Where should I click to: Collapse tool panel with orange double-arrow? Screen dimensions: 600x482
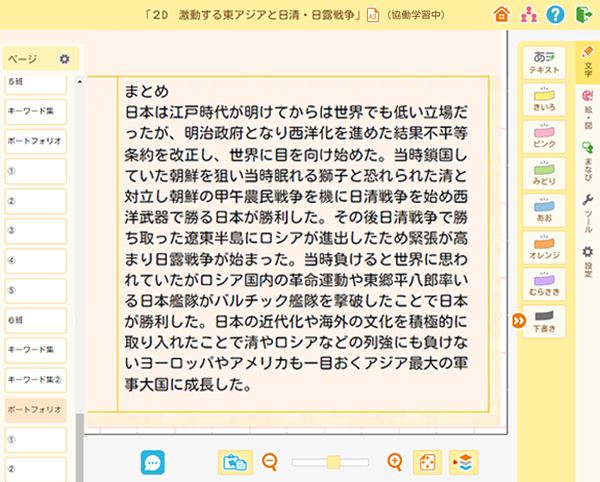519,321
